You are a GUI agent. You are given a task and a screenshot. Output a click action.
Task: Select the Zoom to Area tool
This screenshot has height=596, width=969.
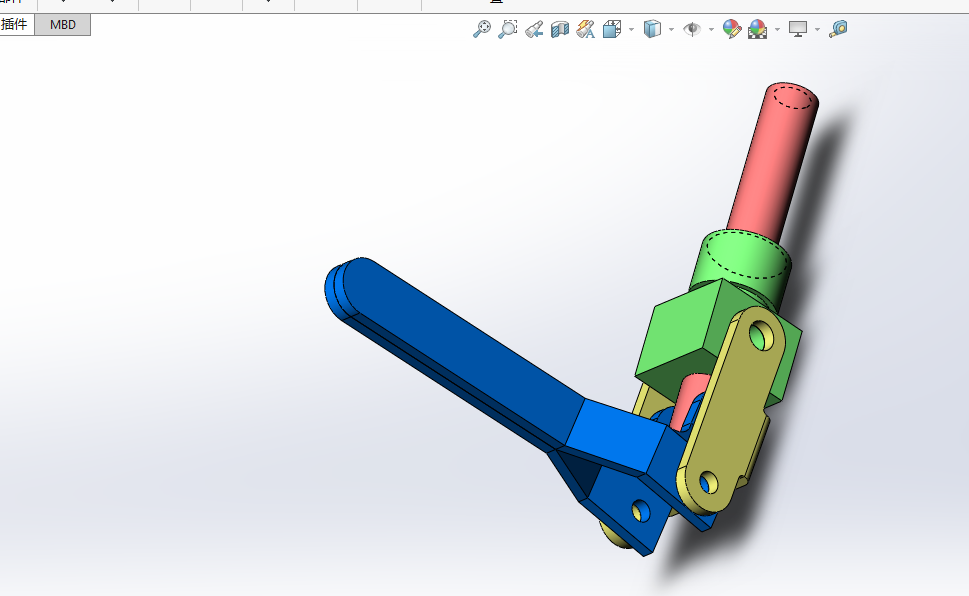click(507, 28)
